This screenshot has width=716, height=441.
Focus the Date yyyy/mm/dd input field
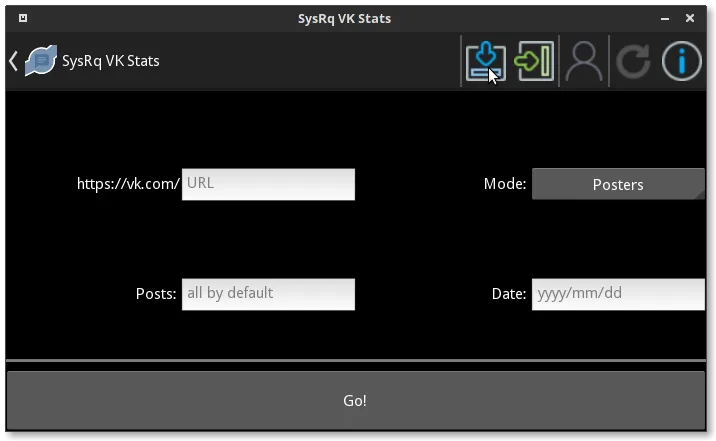tap(618, 294)
